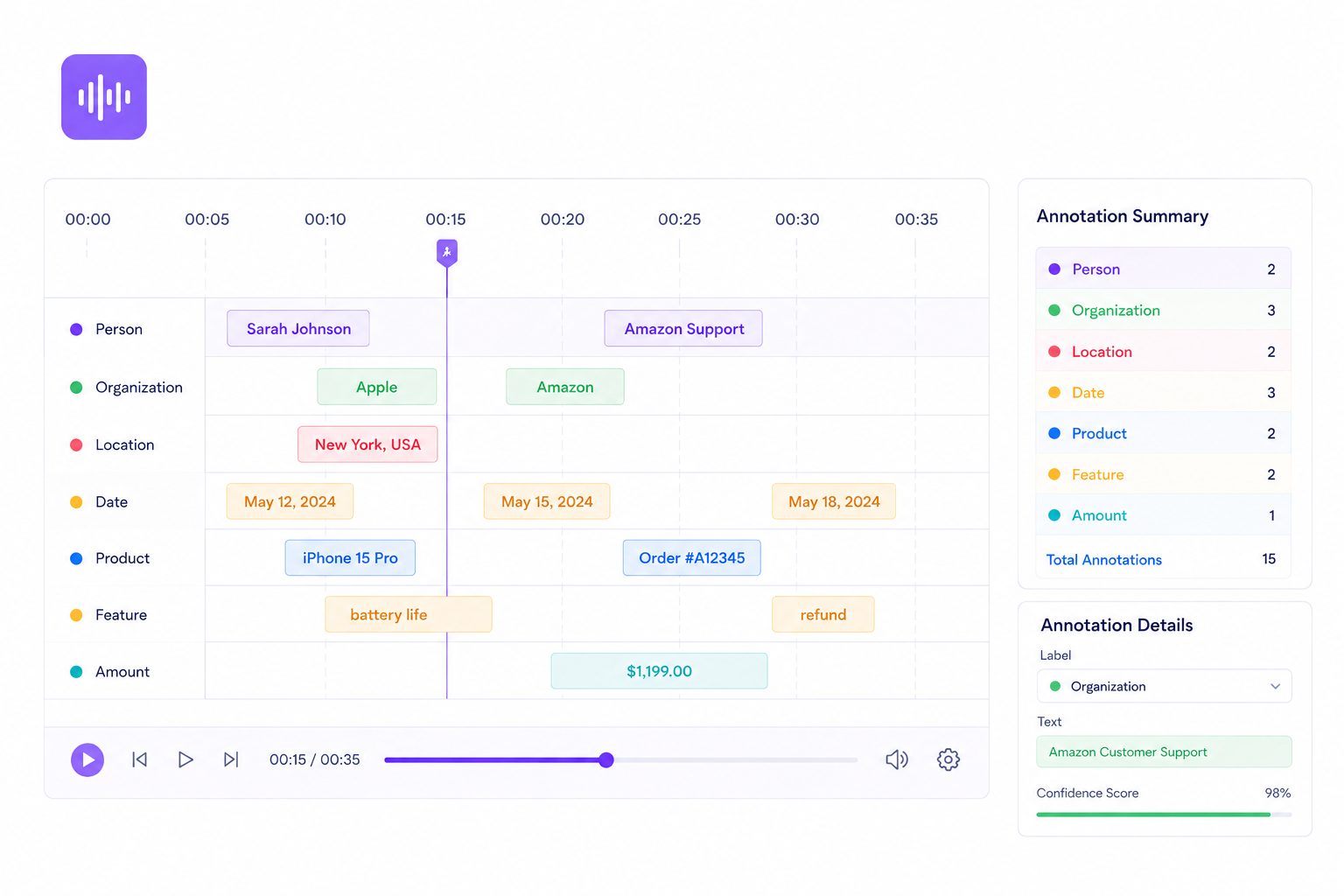Skip to next with the forward-bar icon
Viewport: 1344px width, 896px height.
(231, 759)
